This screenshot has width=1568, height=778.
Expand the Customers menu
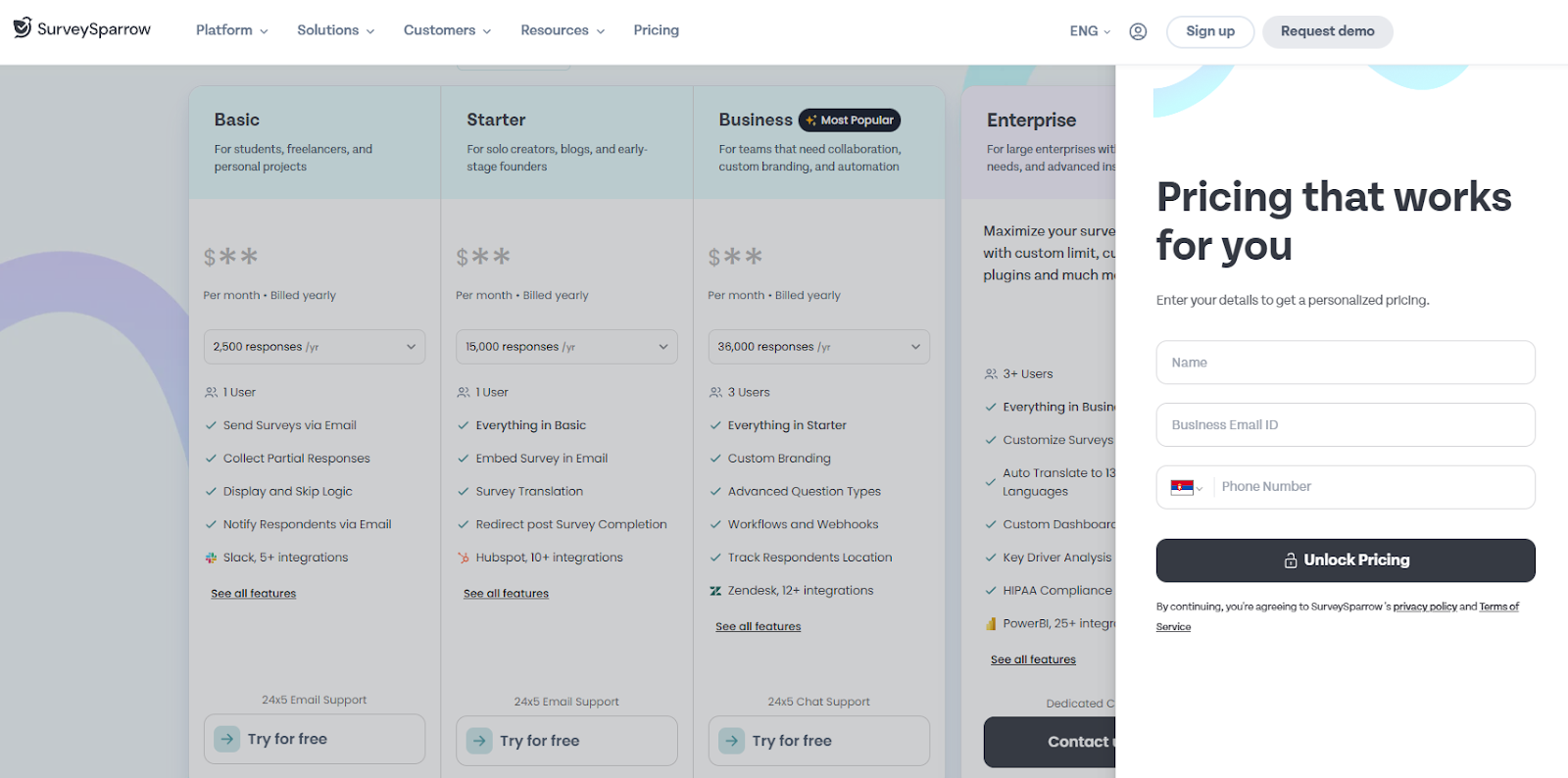447,30
